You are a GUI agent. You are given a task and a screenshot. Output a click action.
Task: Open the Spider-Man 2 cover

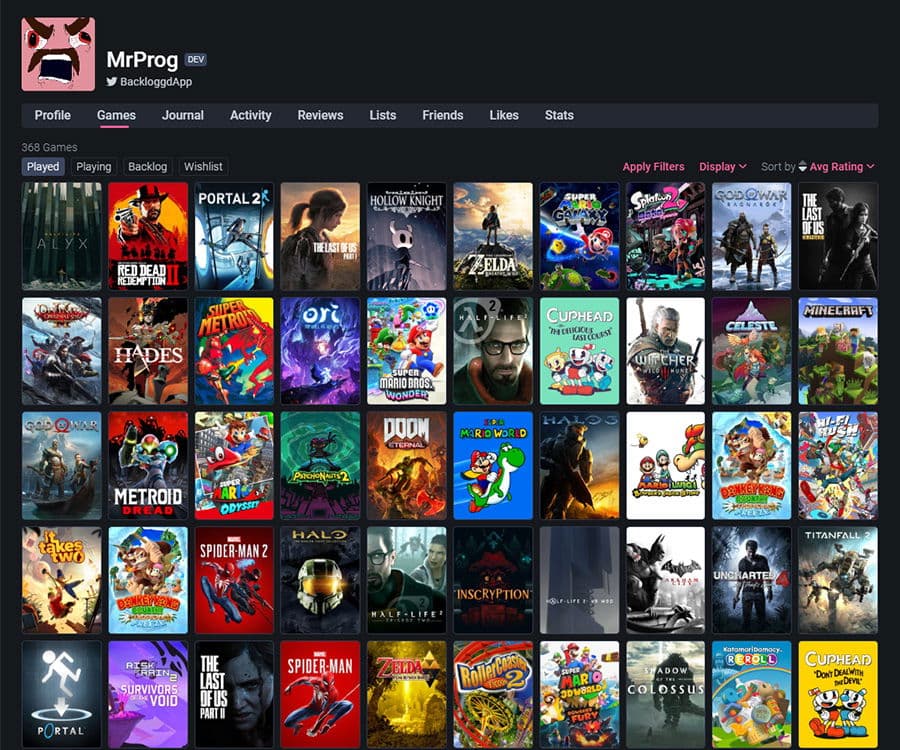[234, 581]
